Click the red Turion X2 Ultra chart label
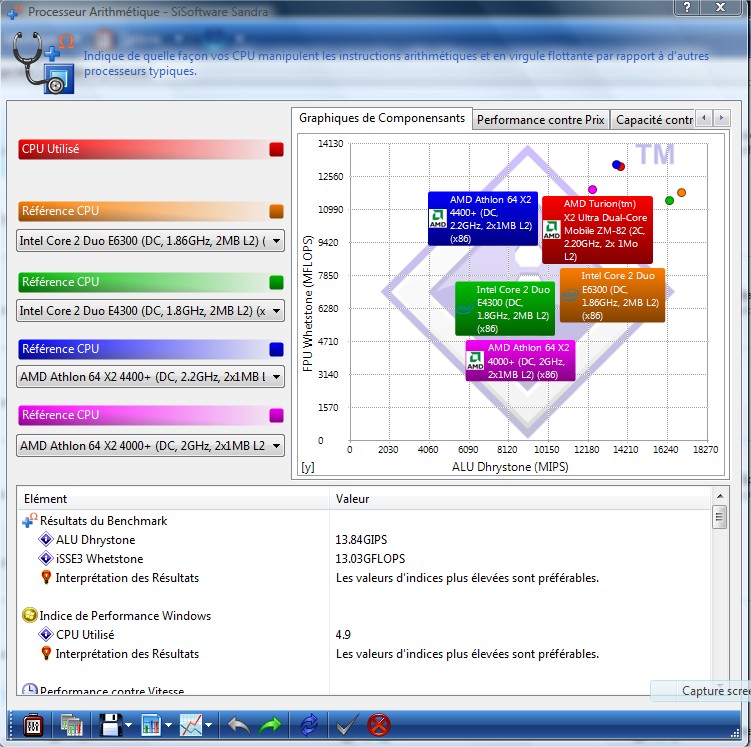The image size is (751, 747). coord(597,230)
